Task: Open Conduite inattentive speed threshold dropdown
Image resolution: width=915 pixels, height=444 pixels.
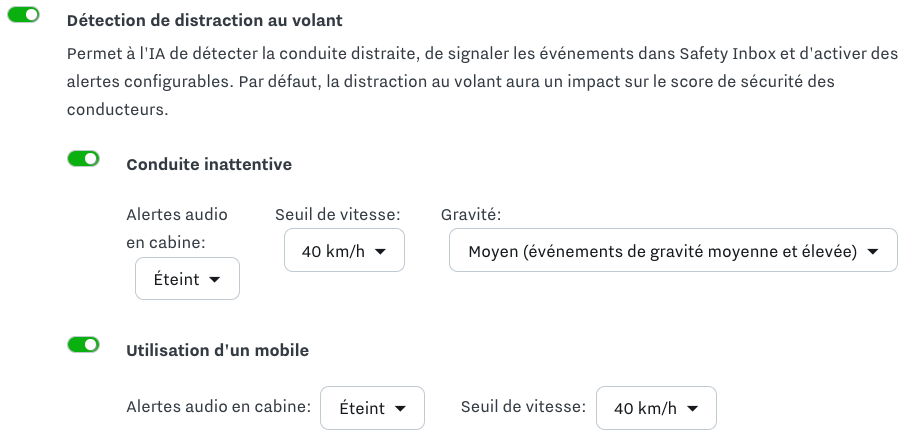Action: pos(343,251)
